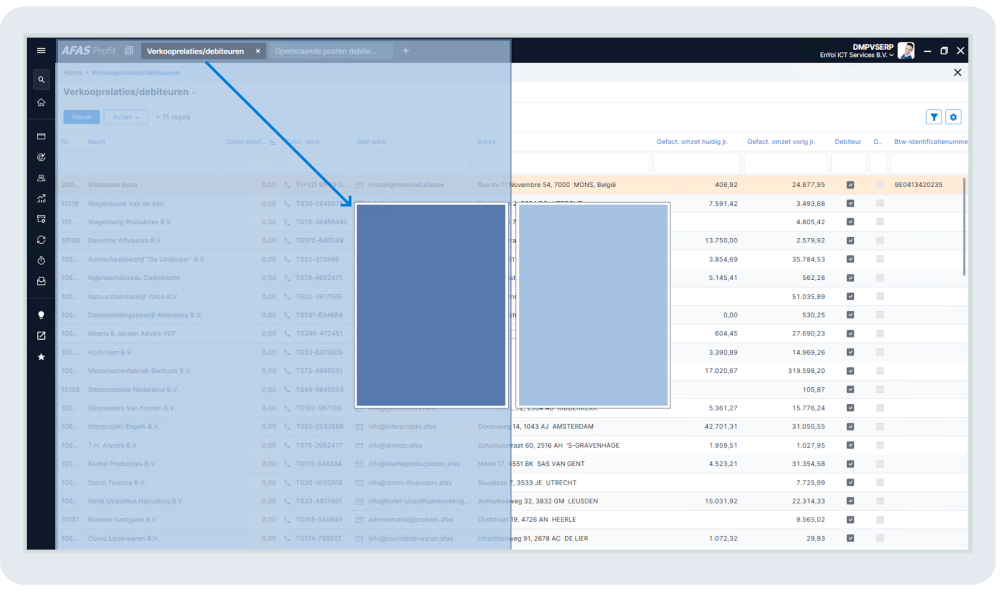Click the stopwatch icon in sidebar
Image resolution: width=1000 pixels, height=591 pixels.
41,261
